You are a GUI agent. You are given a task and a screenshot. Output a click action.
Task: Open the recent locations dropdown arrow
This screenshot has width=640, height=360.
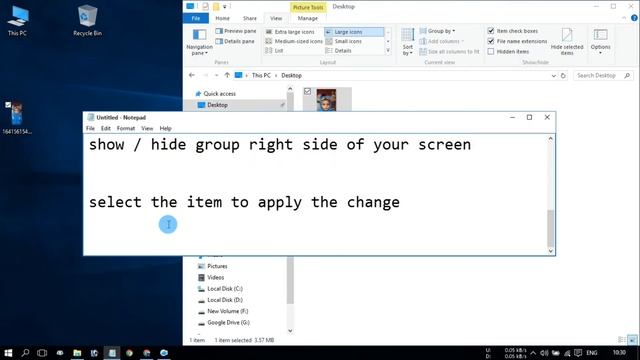click(x=216, y=76)
